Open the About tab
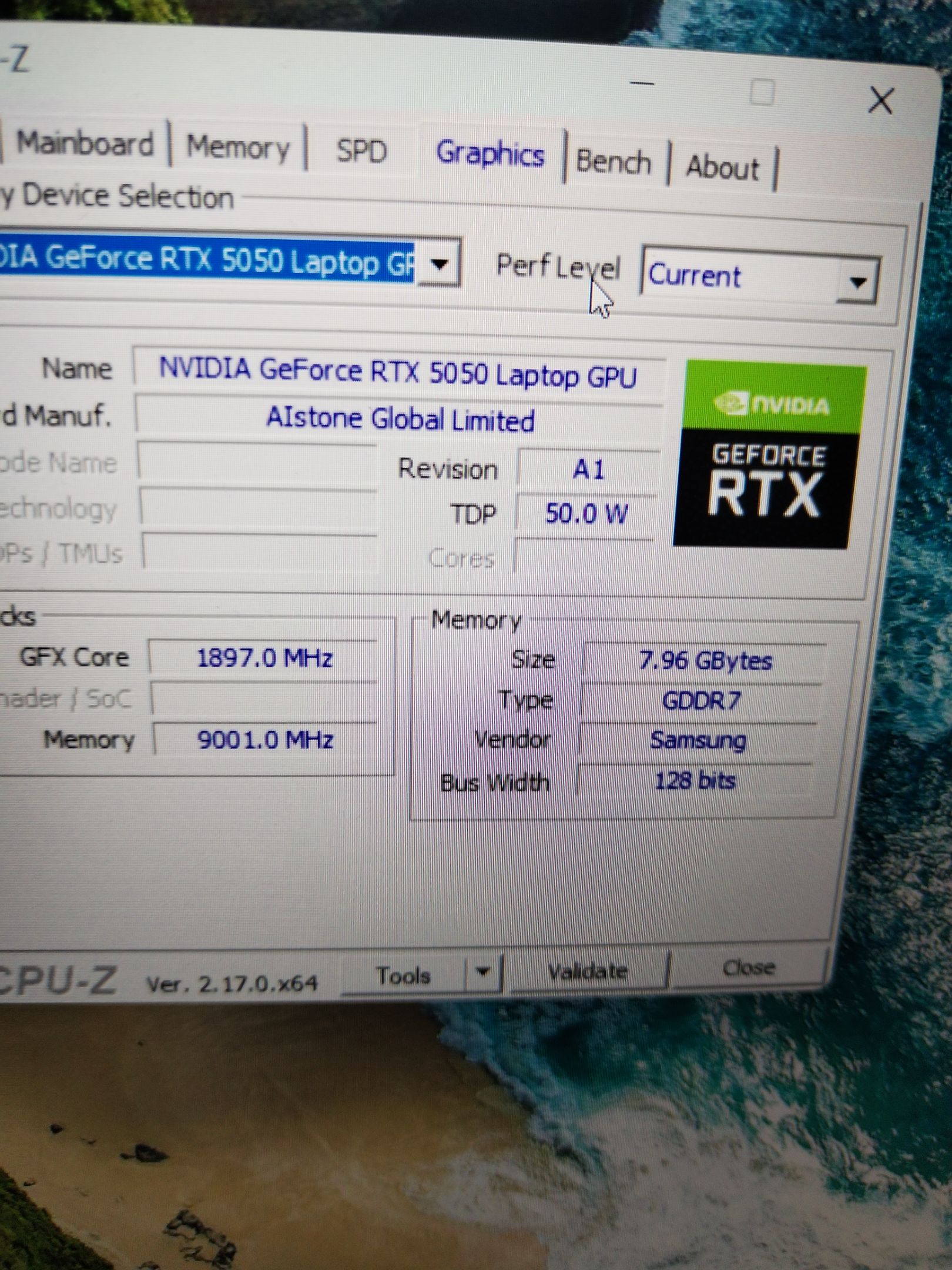This screenshot has width=952, height=1270. point(723,168)
